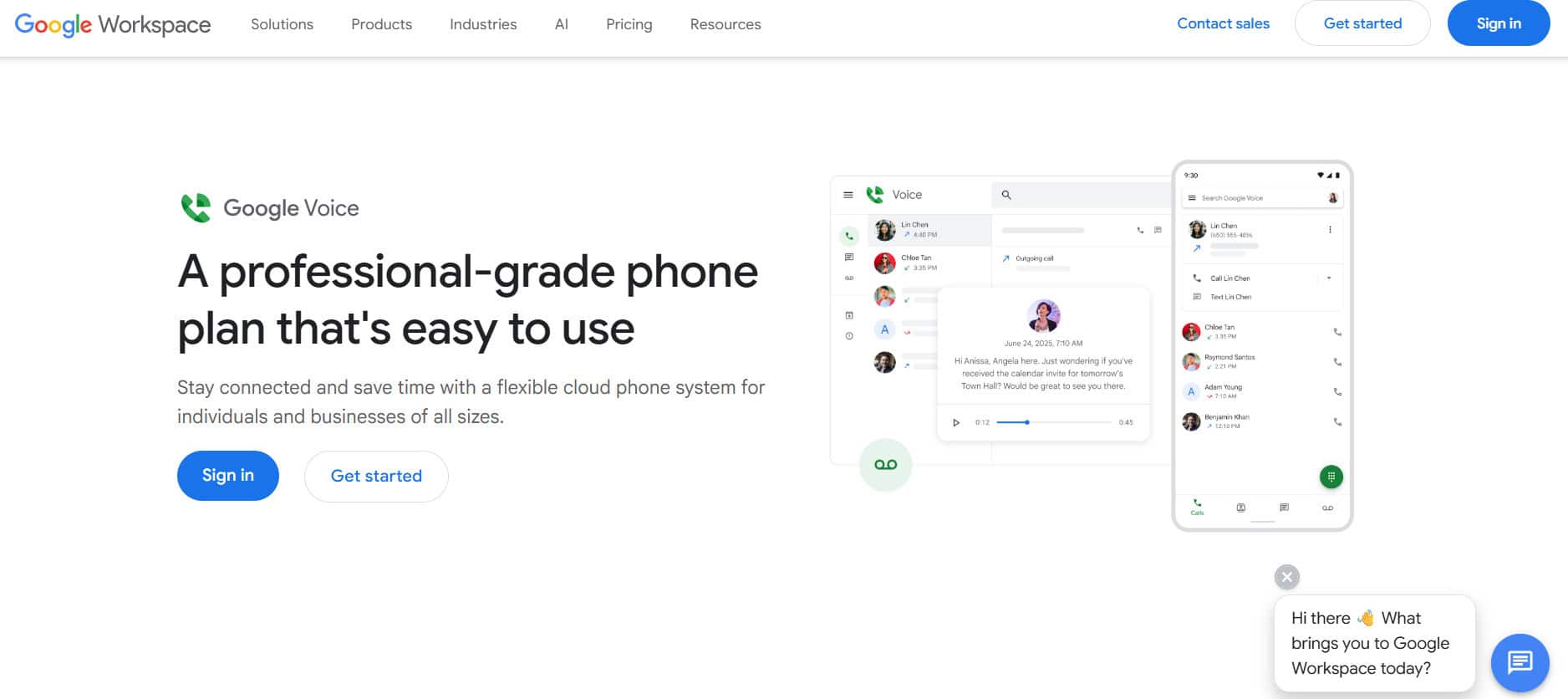Click Text Lin Chen on the phone
Image resolution: width=1568 pixels, height=699 pixels.
tap(1230, 297)
